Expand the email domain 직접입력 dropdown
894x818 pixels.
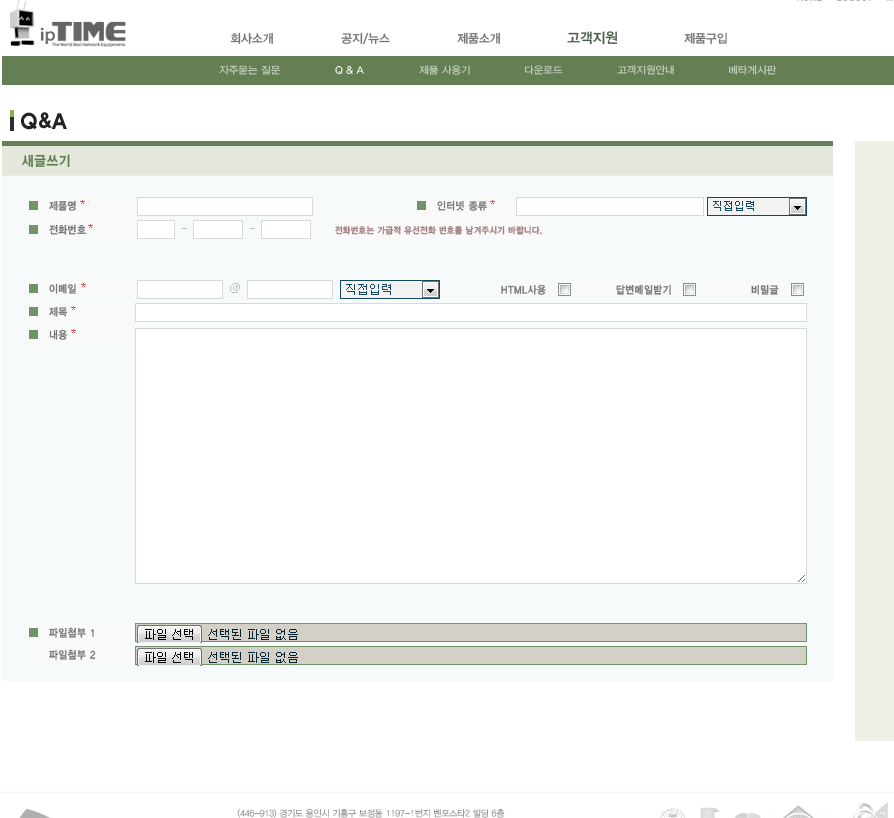(x=389, y=290)
